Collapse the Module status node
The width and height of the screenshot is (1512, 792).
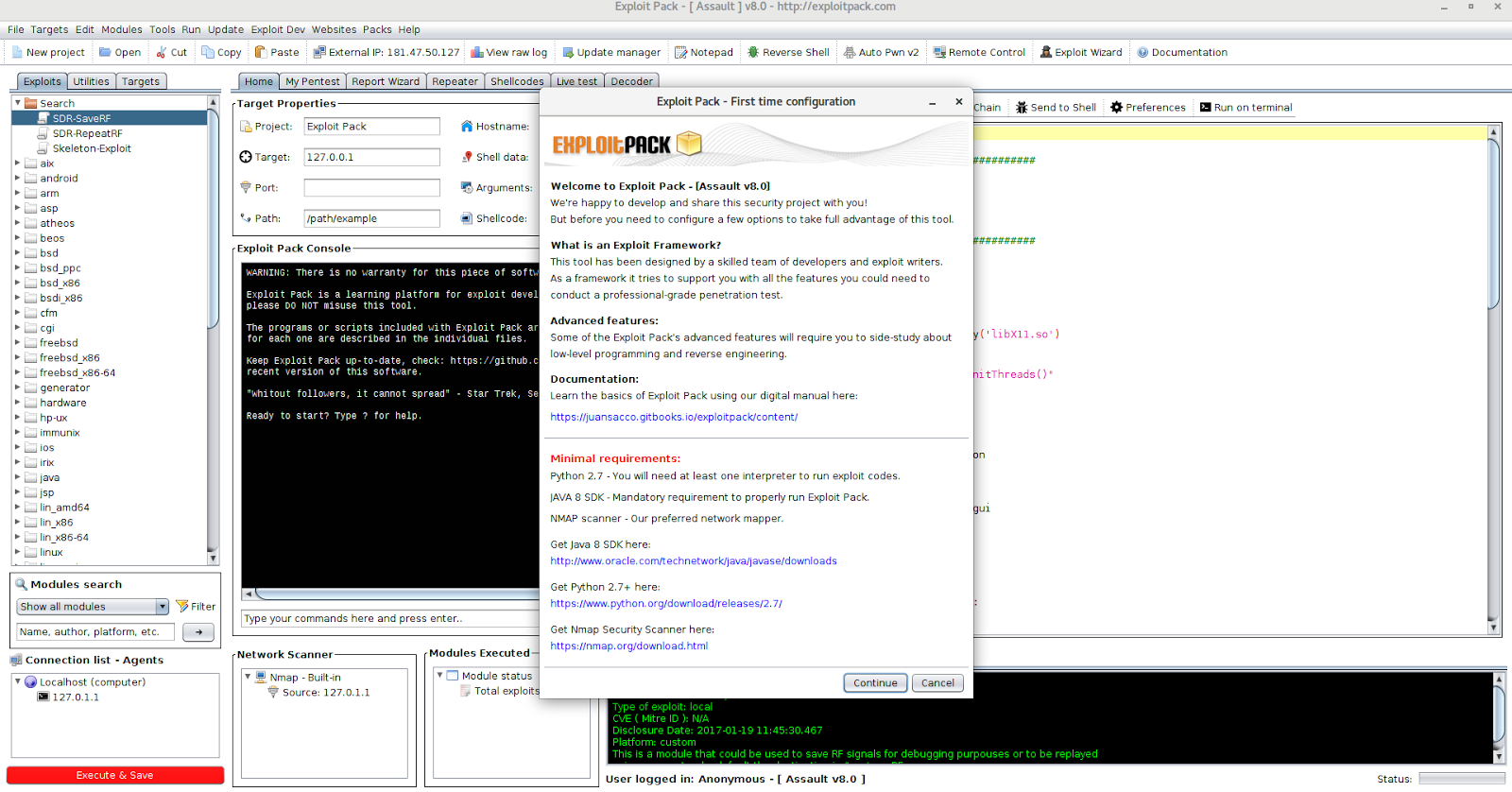click(x=440, y=675)
